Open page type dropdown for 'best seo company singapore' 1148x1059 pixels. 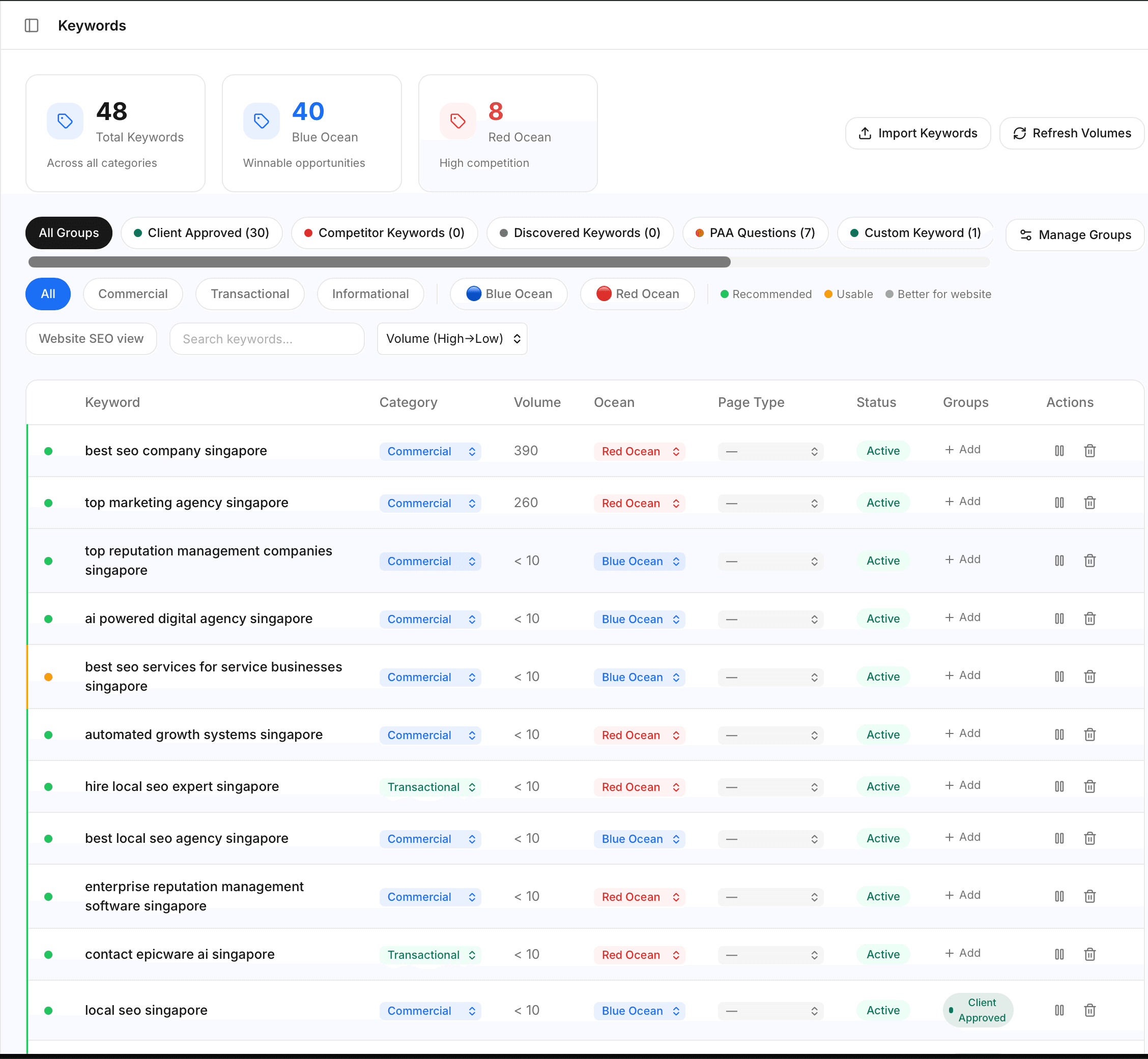click(x=771, y=452)
